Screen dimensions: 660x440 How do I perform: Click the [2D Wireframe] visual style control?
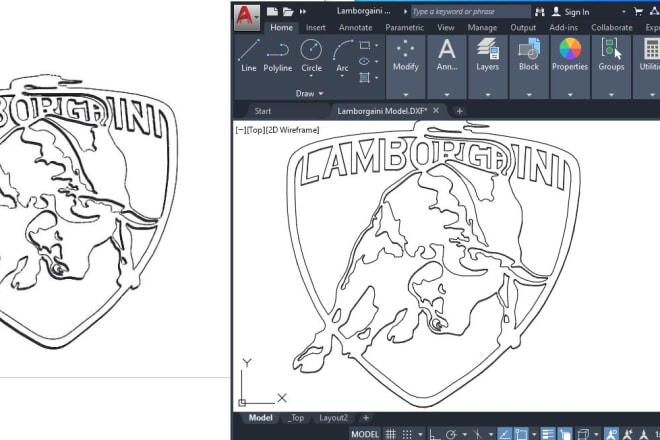click(x=293, y=130)
